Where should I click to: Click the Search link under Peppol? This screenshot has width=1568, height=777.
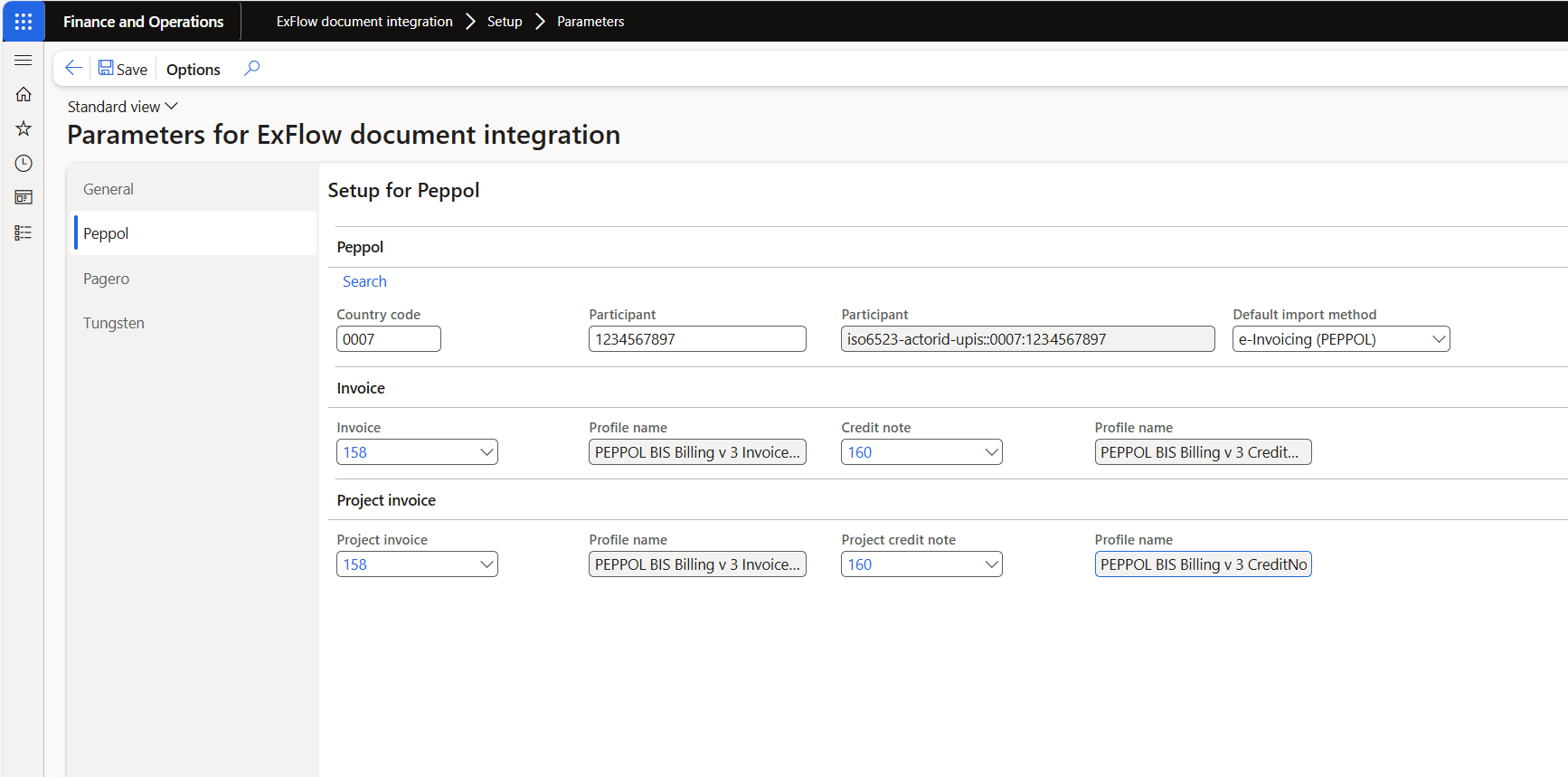pos(364,281)
